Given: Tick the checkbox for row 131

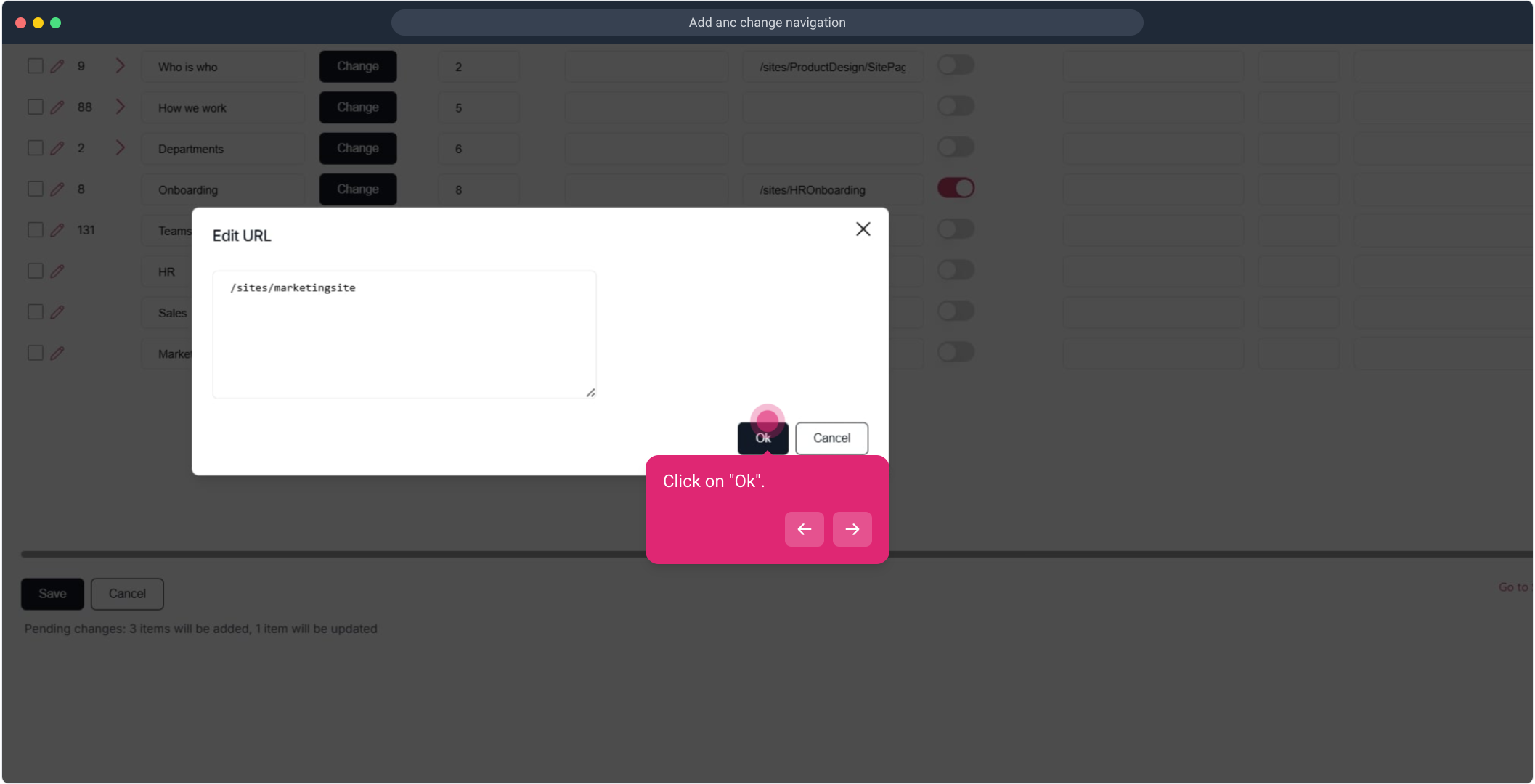Looking at the screenshot, I should [36, 230].
